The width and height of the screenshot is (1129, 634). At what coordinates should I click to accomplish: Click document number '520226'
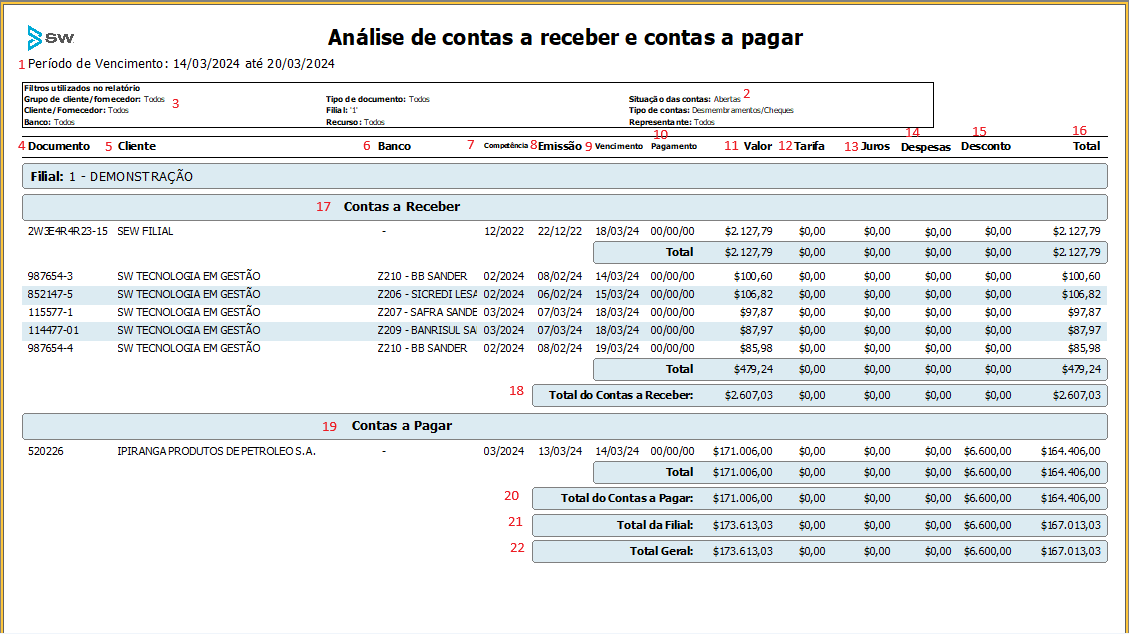click(45, 451)
